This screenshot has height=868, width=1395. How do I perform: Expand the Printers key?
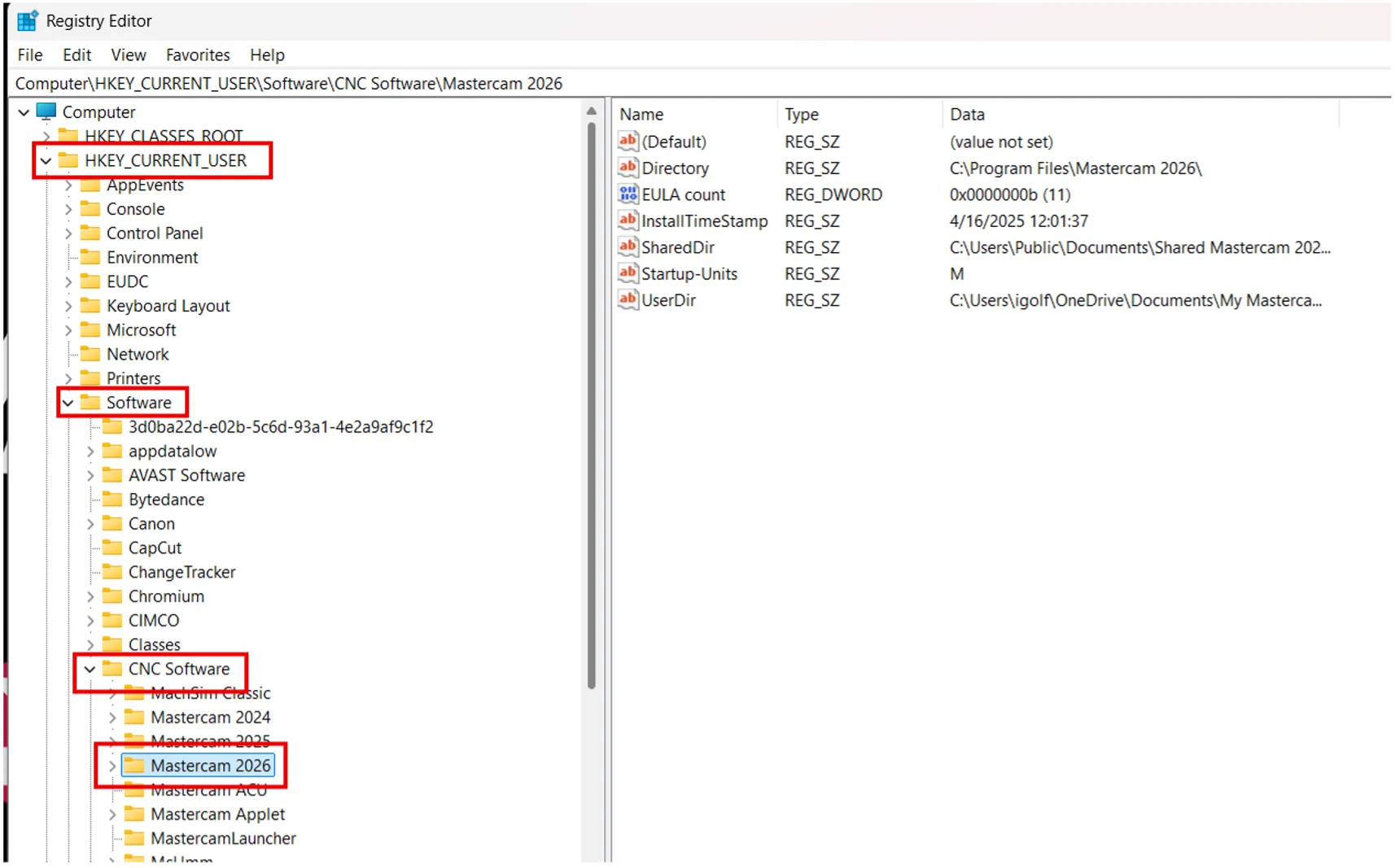(x=68, y=378)
